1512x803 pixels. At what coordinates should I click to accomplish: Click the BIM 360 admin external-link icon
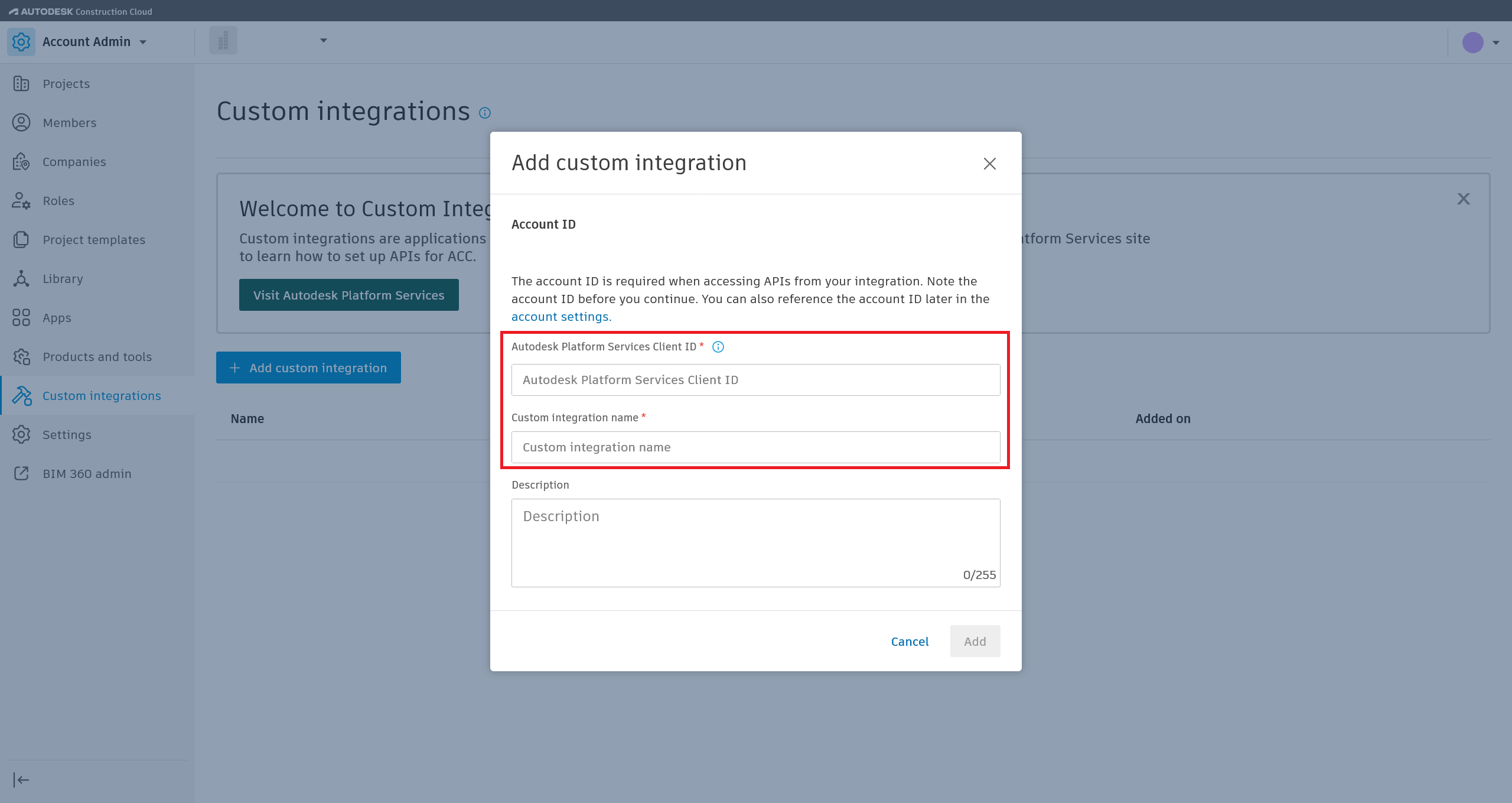click(x=21, y=474)
